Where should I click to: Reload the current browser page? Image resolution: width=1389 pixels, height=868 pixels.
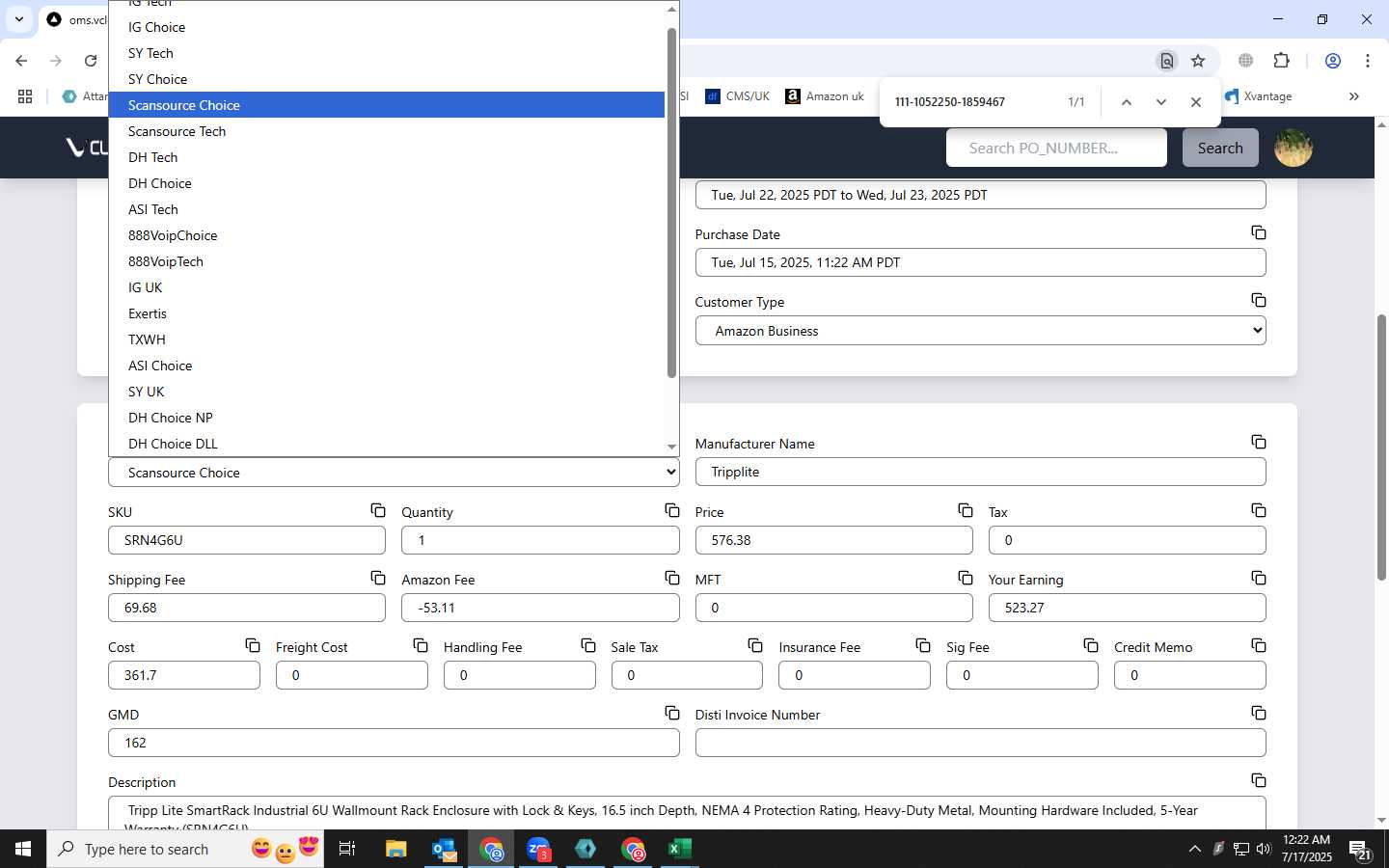pos(91,61)
